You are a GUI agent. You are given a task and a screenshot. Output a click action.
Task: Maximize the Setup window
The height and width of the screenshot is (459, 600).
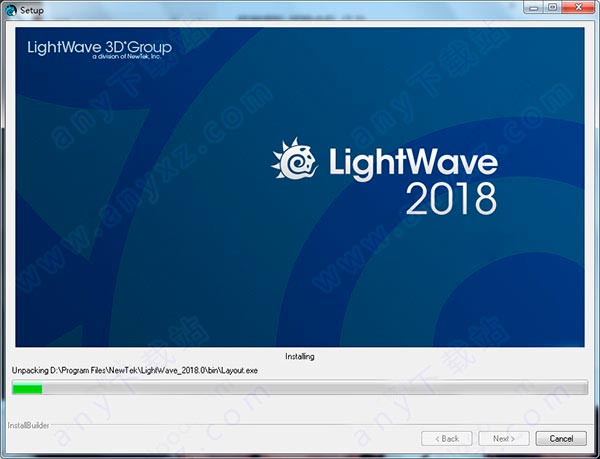[552, 7]
